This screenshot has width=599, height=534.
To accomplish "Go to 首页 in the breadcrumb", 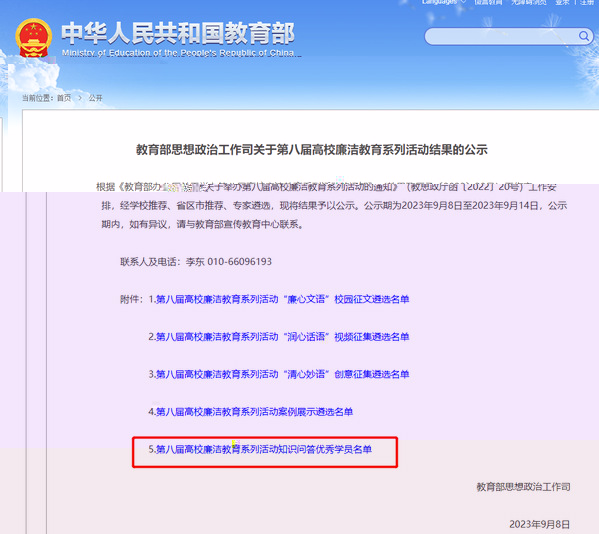I will [64, 98].
